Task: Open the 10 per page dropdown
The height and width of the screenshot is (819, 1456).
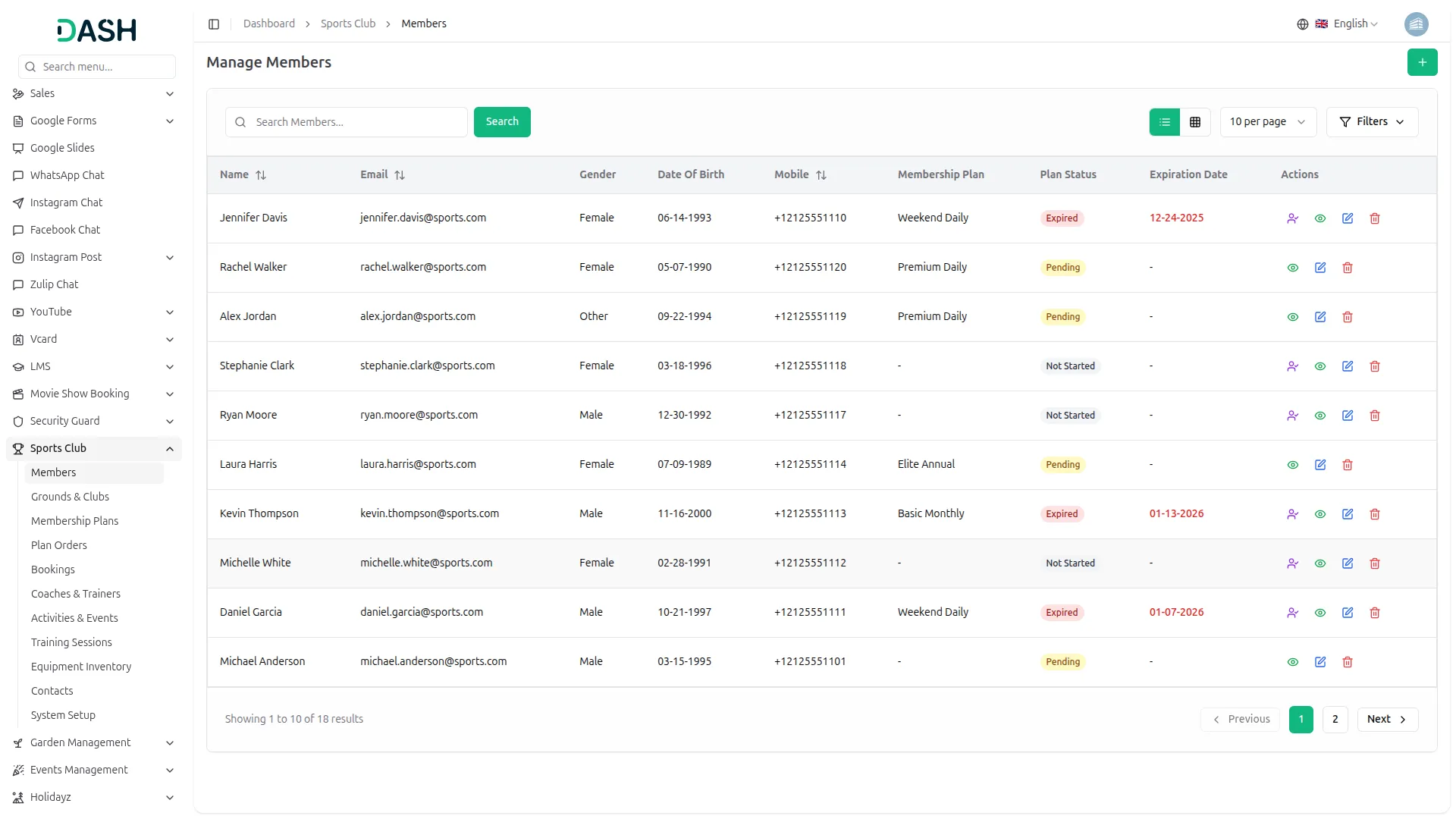Action: (1267, 122)
